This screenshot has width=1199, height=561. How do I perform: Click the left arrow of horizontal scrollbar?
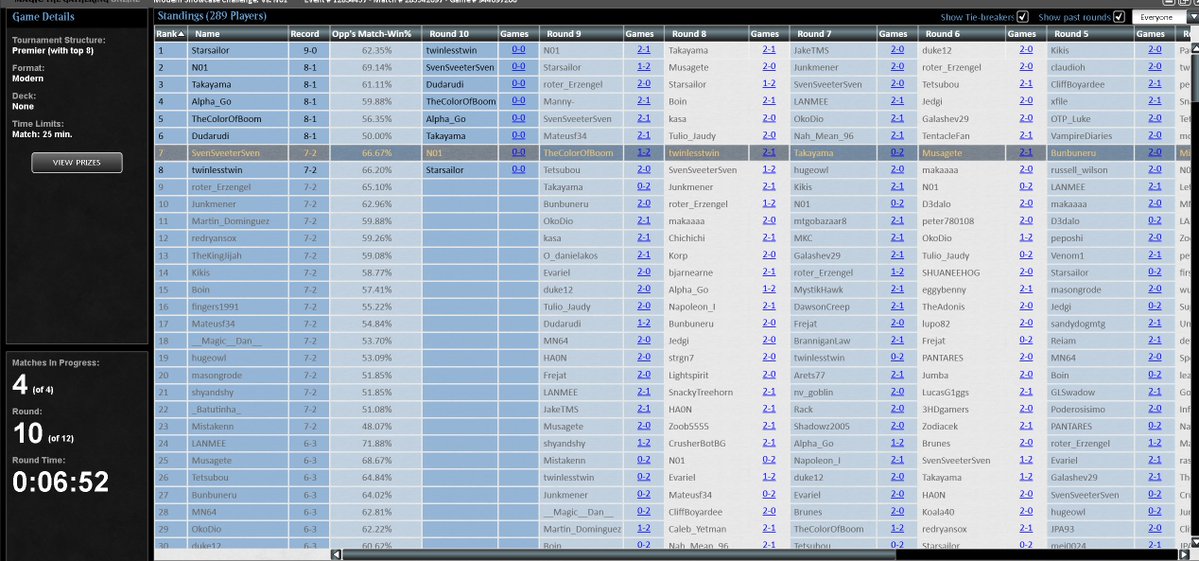coord(336,554)
